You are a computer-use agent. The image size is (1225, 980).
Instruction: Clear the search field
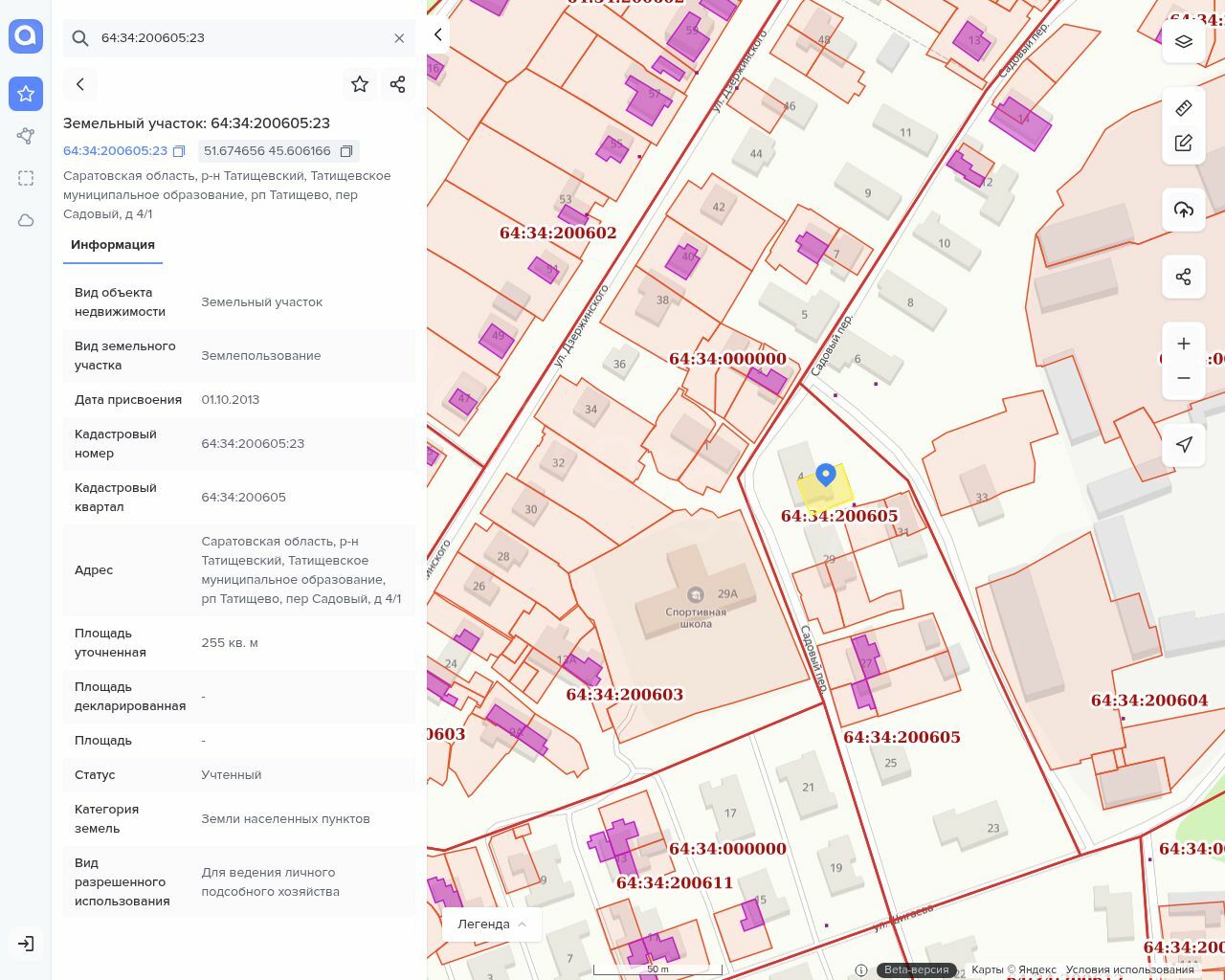click(399, 38)
